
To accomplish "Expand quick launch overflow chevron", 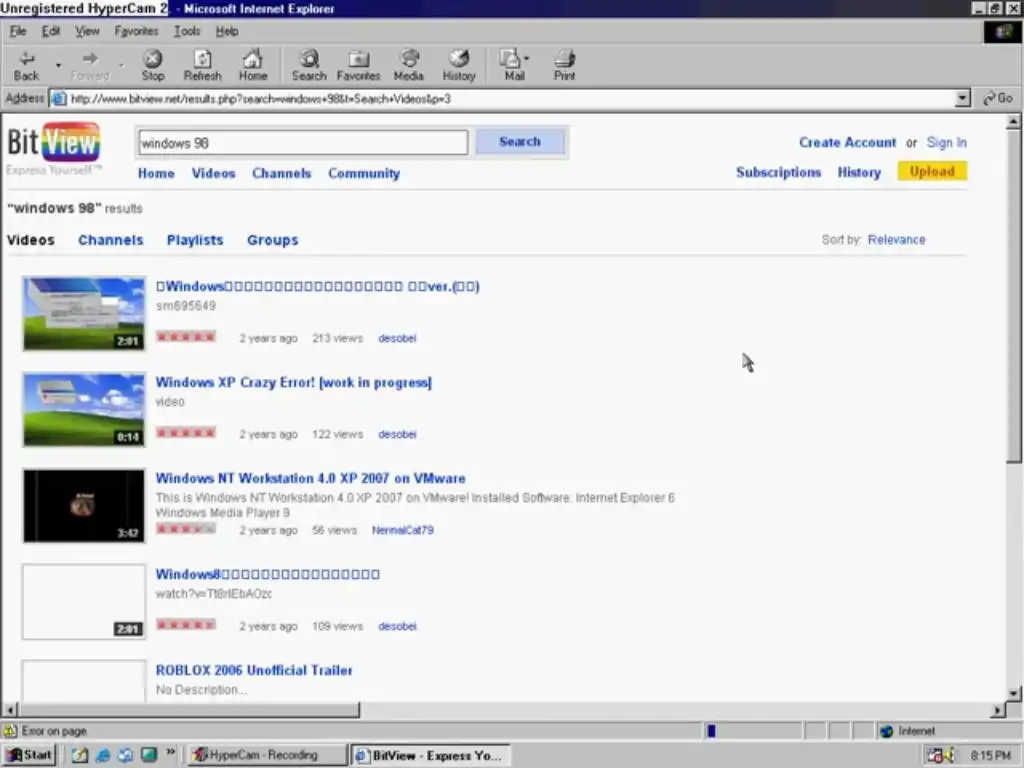I will click(170, 752).
